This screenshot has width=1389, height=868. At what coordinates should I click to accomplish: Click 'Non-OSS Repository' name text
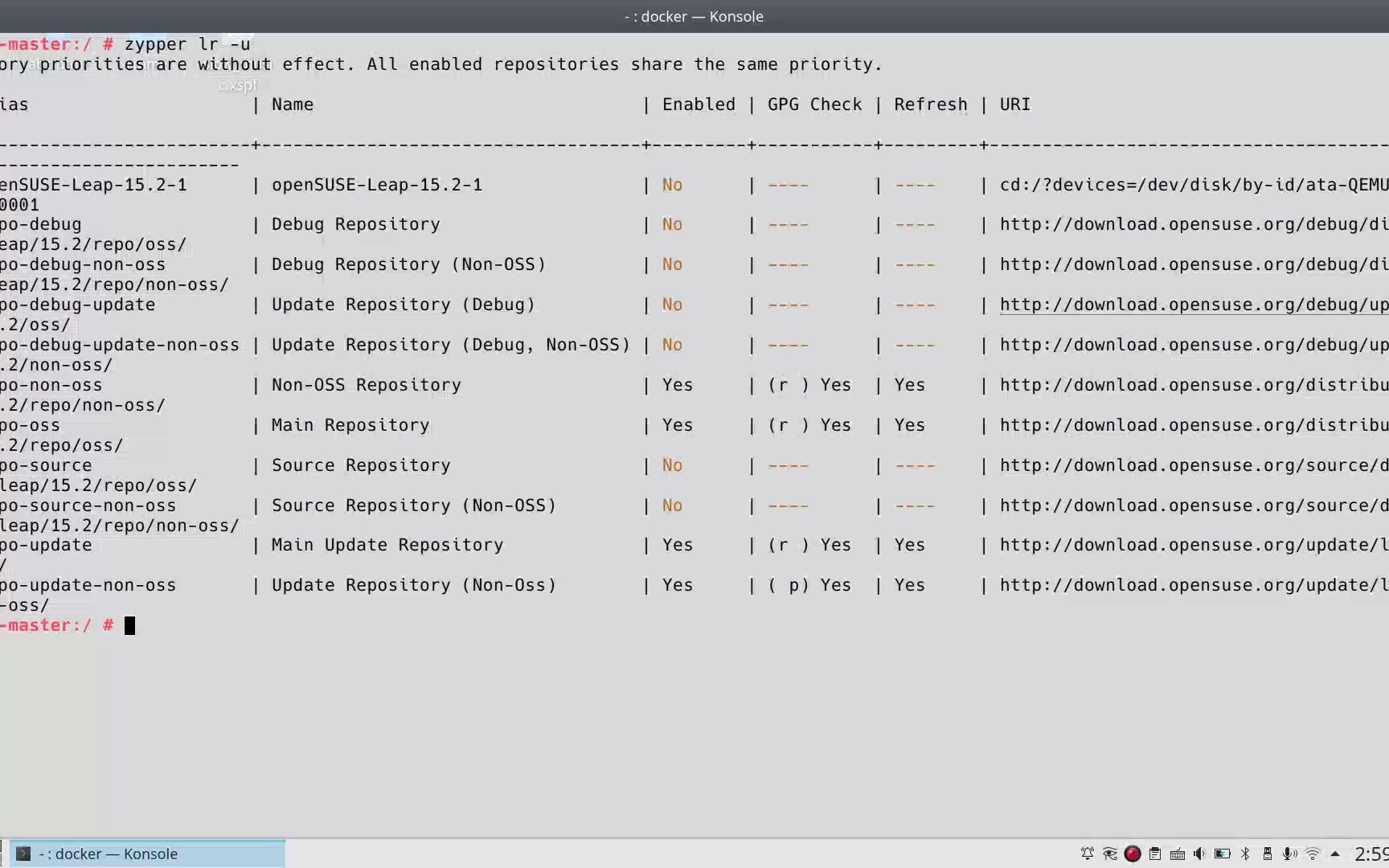click(x=367, y=385)
